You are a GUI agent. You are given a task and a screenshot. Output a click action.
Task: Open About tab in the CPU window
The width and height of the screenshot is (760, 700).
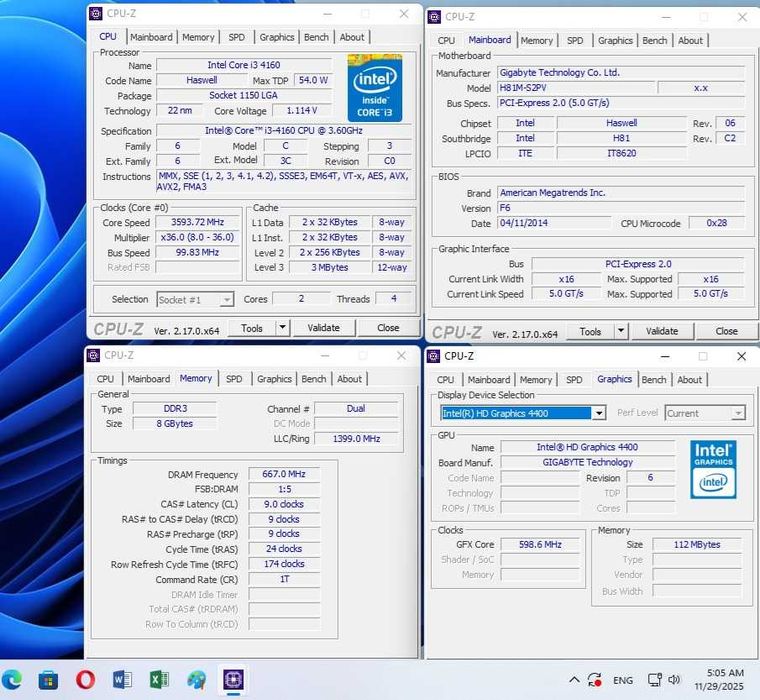point(352,37)
